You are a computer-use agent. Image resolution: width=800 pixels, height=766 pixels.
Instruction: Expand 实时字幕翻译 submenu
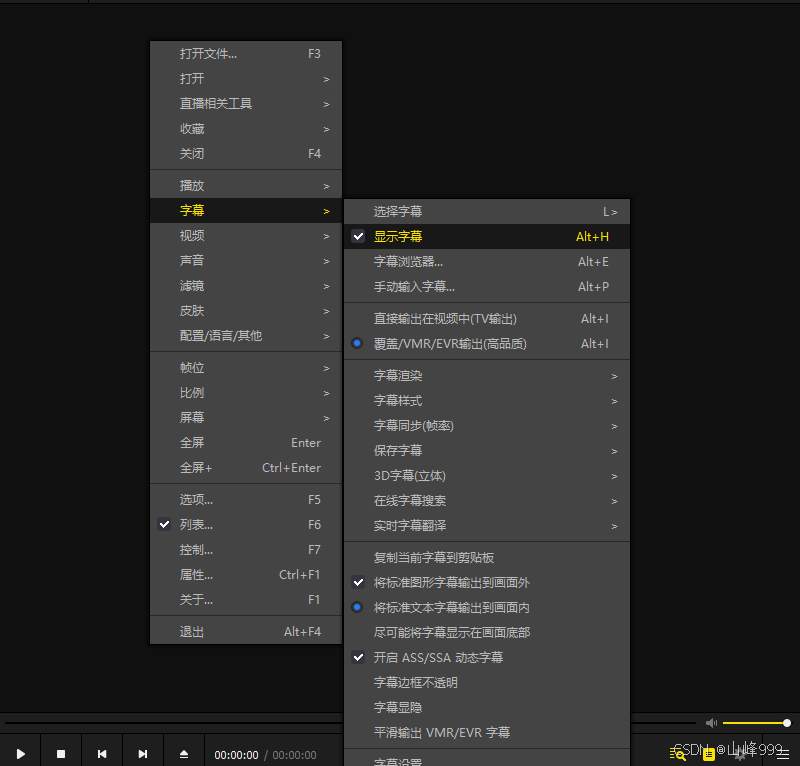[487, 526]
